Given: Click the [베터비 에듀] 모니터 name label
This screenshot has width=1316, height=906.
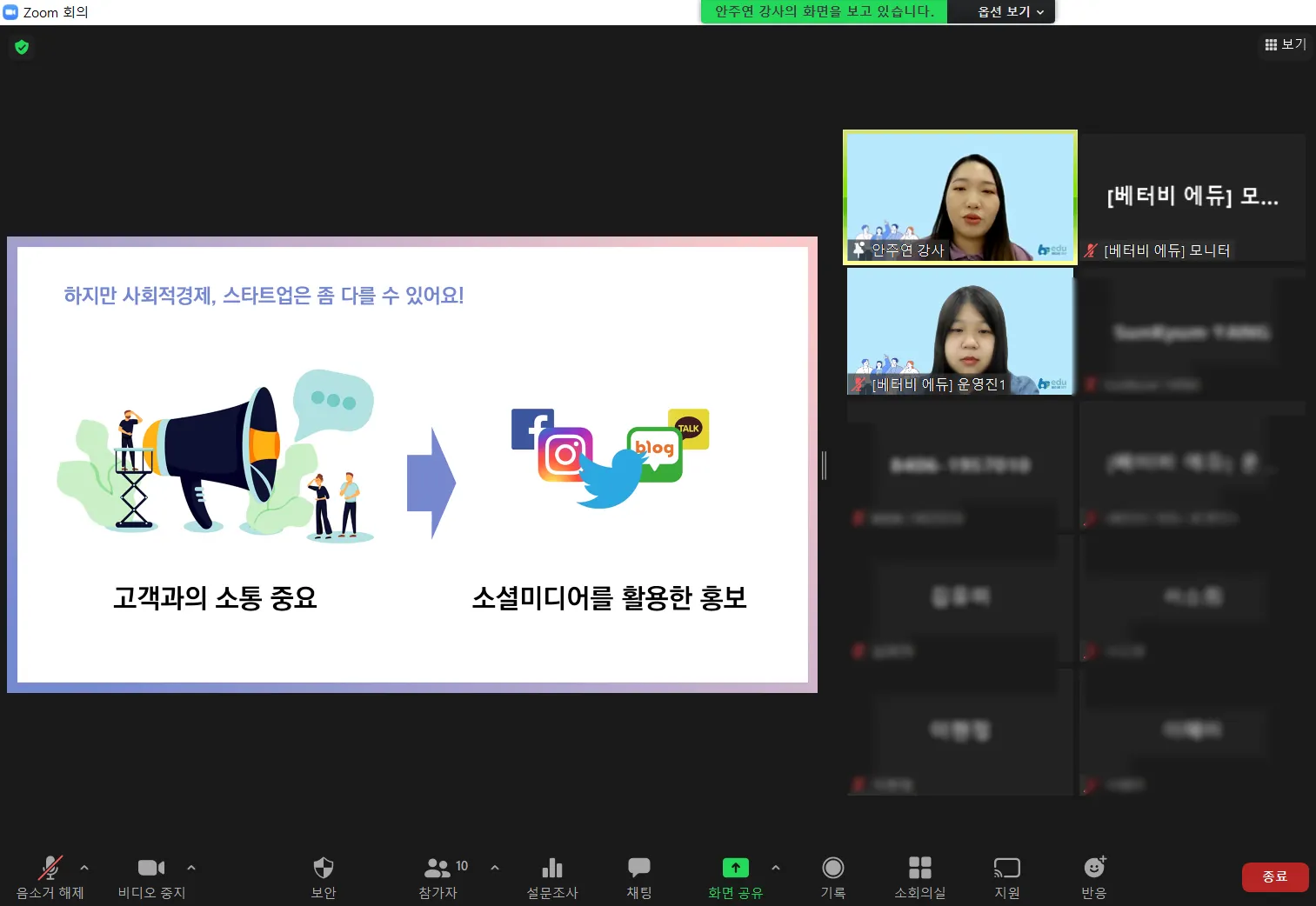Looking at the screenshot, I should (1167, 250).
